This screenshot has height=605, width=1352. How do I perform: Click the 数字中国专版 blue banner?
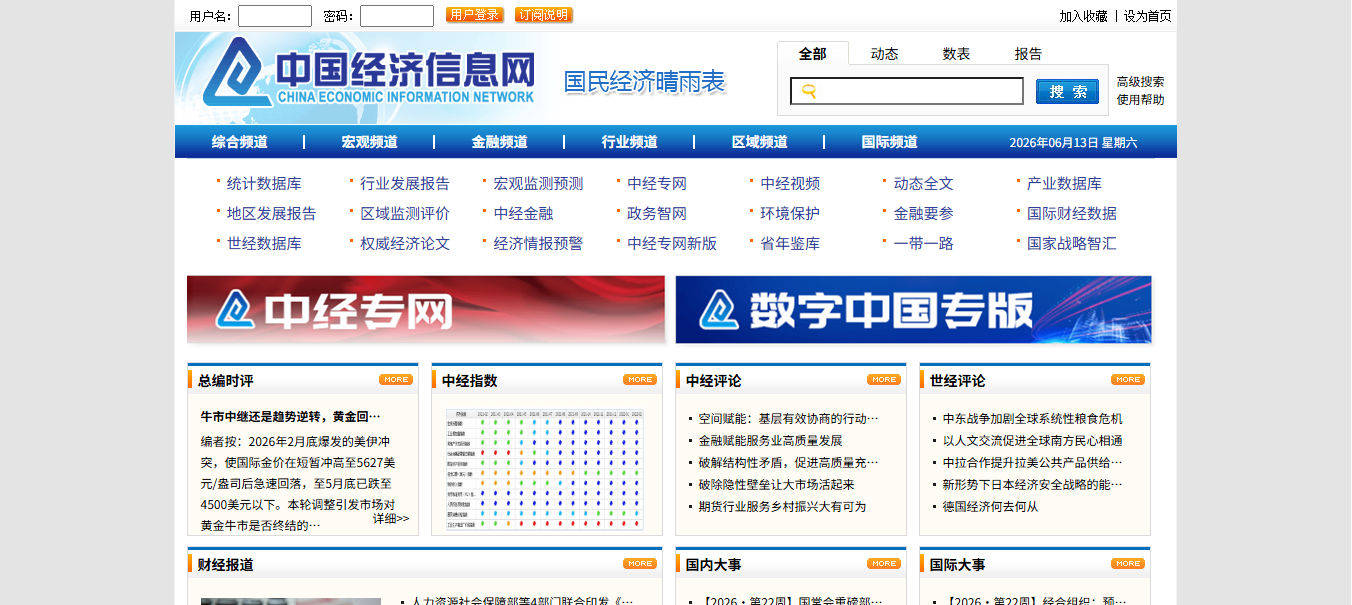pos(913,310)
